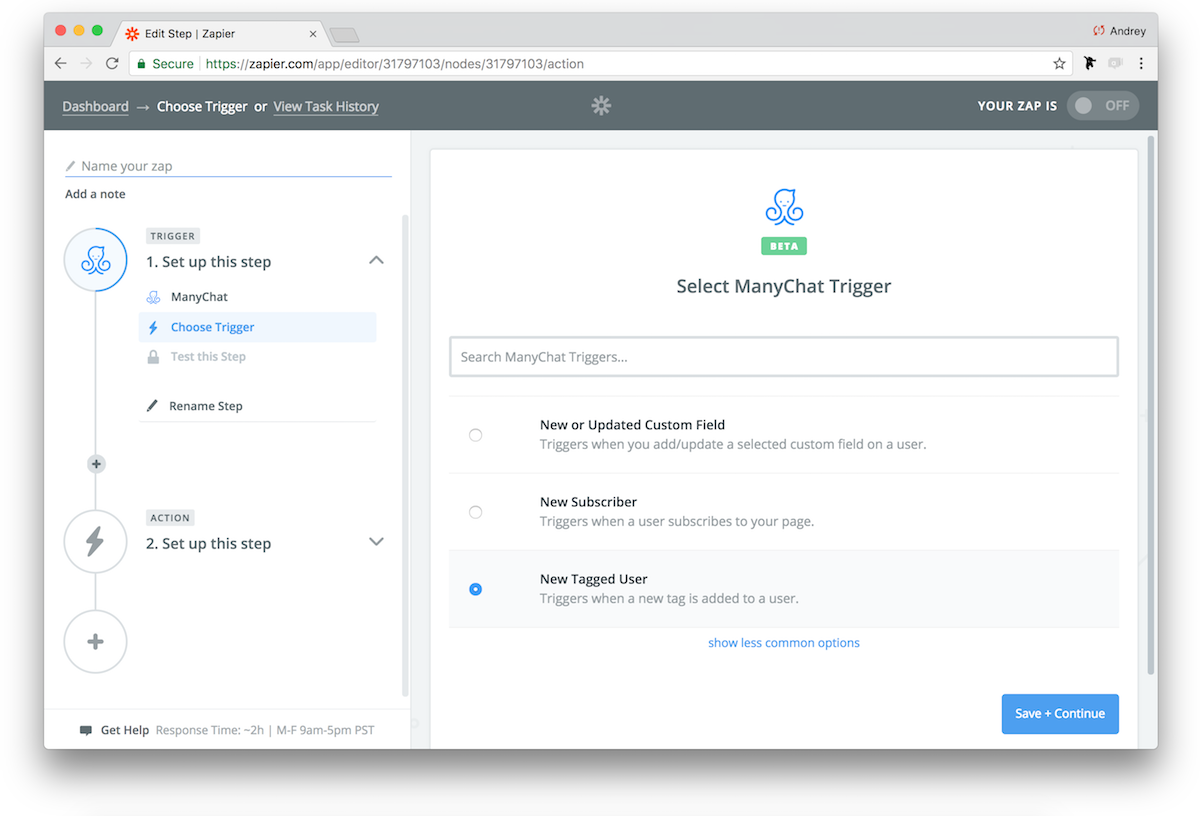The width and height of the screenshot is (1200, 816).
Task: Go to Dashboard link
Action: point(95,106)
